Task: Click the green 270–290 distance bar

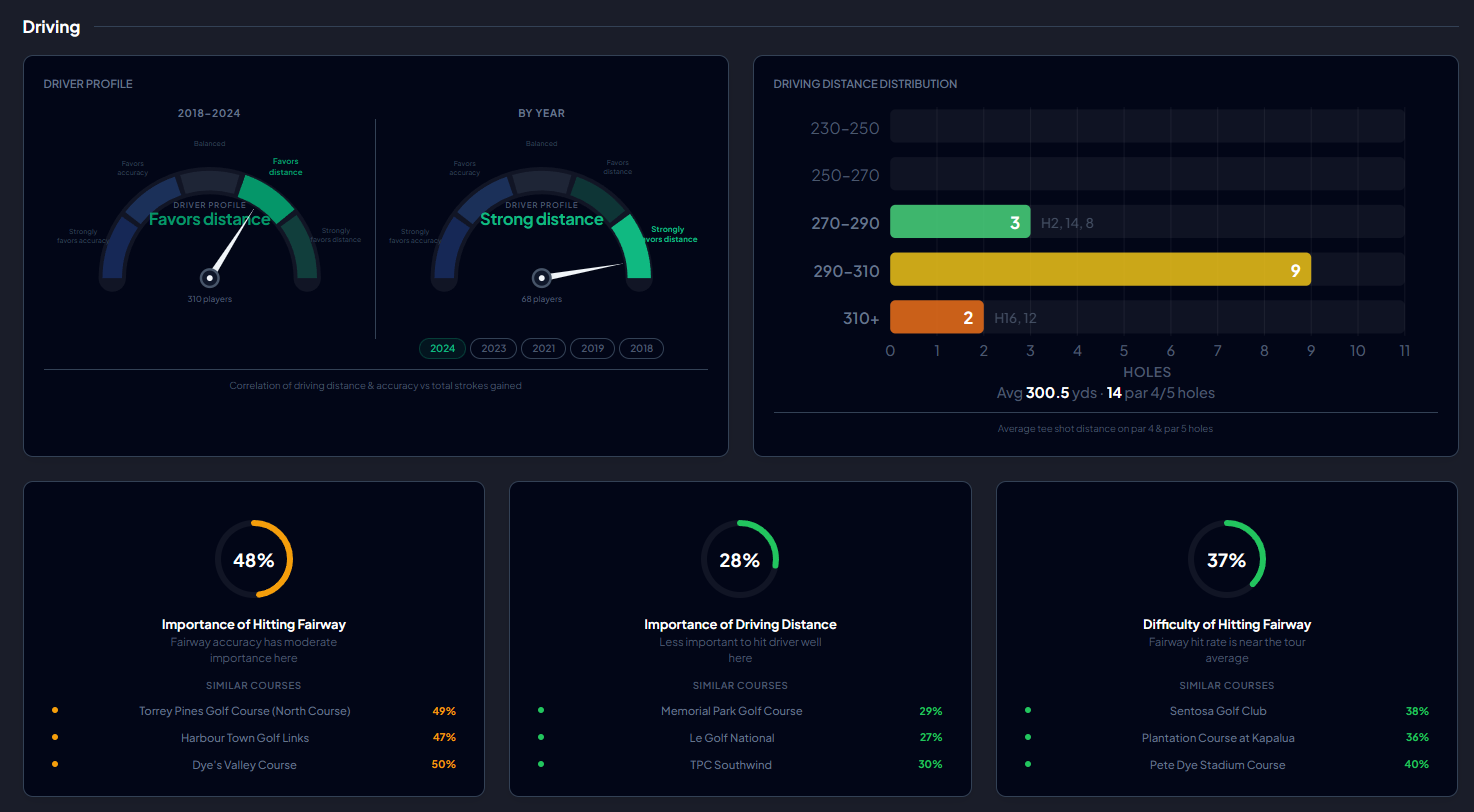Action: coord(960,222)
